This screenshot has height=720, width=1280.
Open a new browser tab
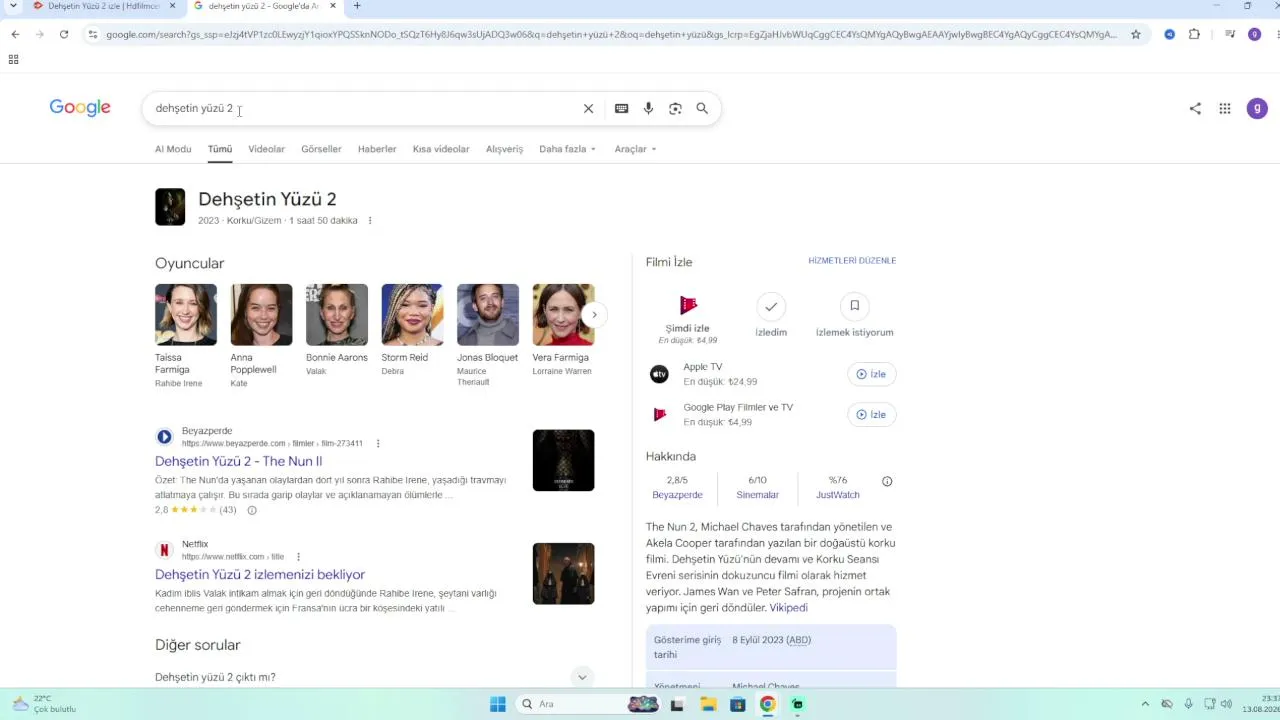point(357,6)
